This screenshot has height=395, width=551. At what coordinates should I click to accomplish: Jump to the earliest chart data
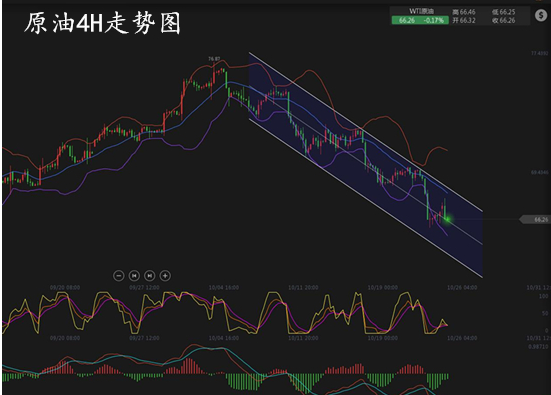click(134, 276)
